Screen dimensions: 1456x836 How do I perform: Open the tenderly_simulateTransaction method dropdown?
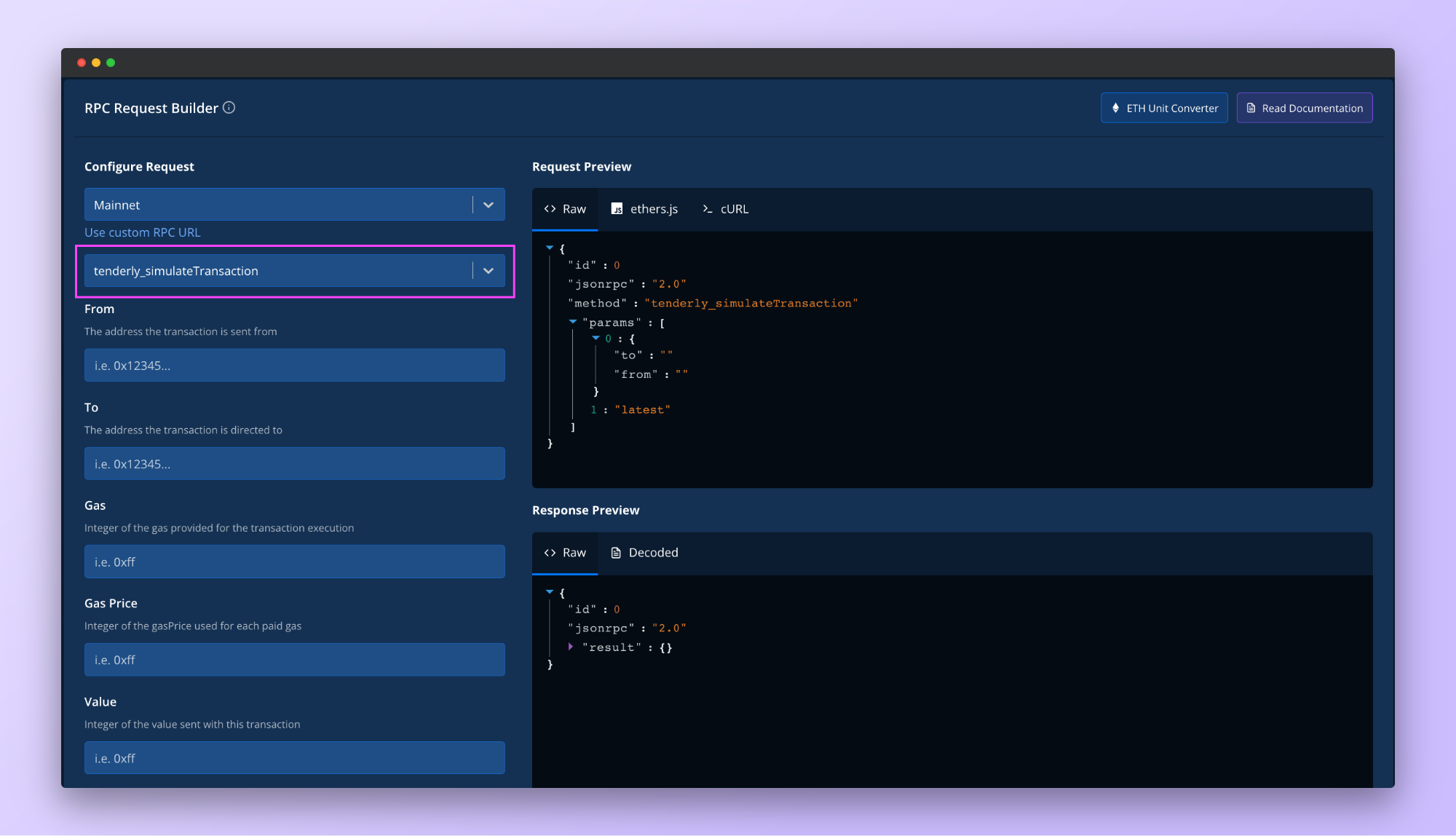pyautogui.click(x=488, y=271)
